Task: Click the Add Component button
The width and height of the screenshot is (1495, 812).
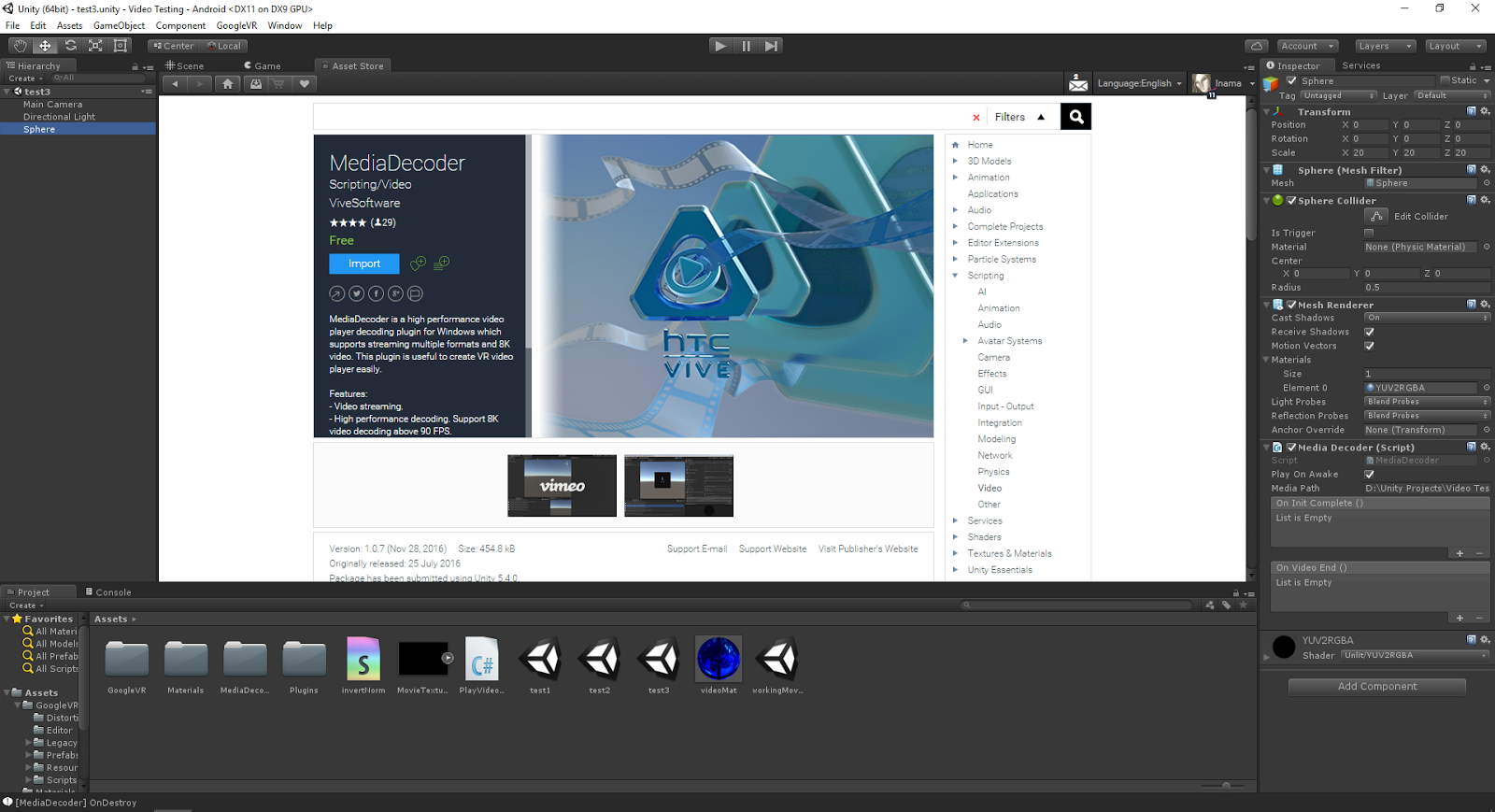Action: (x=1377, y=687)
